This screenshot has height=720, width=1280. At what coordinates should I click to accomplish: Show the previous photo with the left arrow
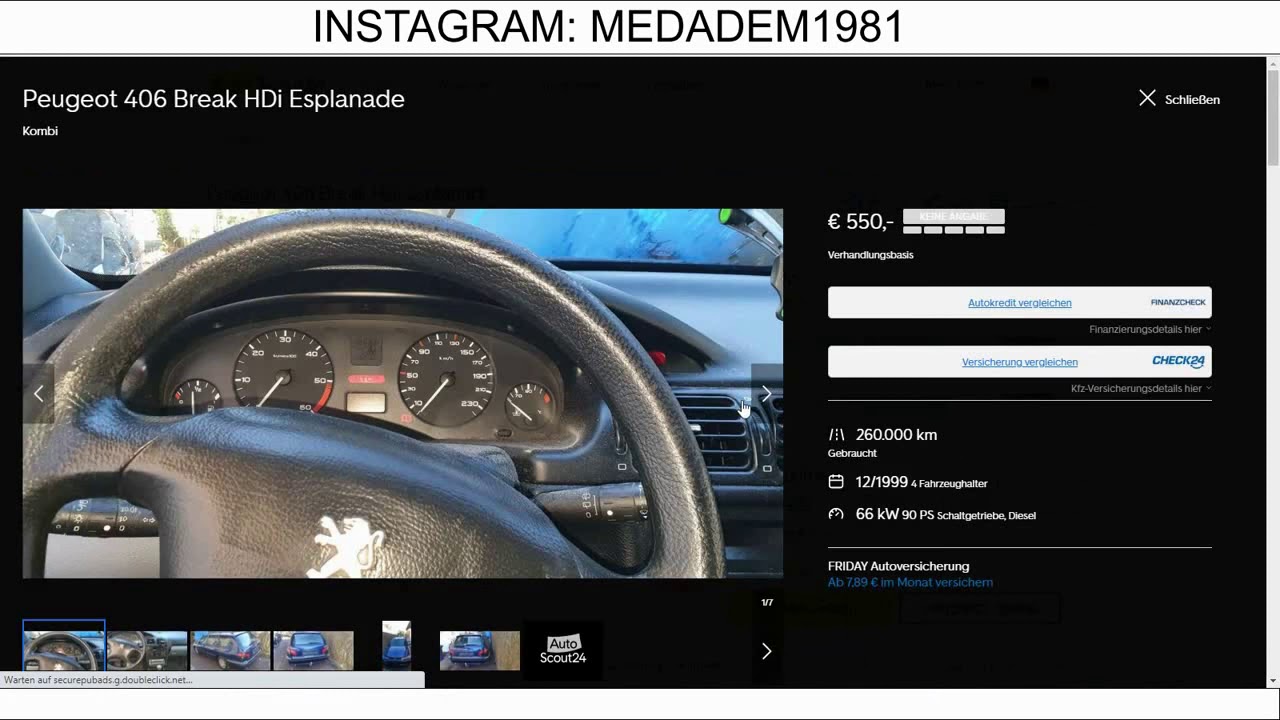38,394
